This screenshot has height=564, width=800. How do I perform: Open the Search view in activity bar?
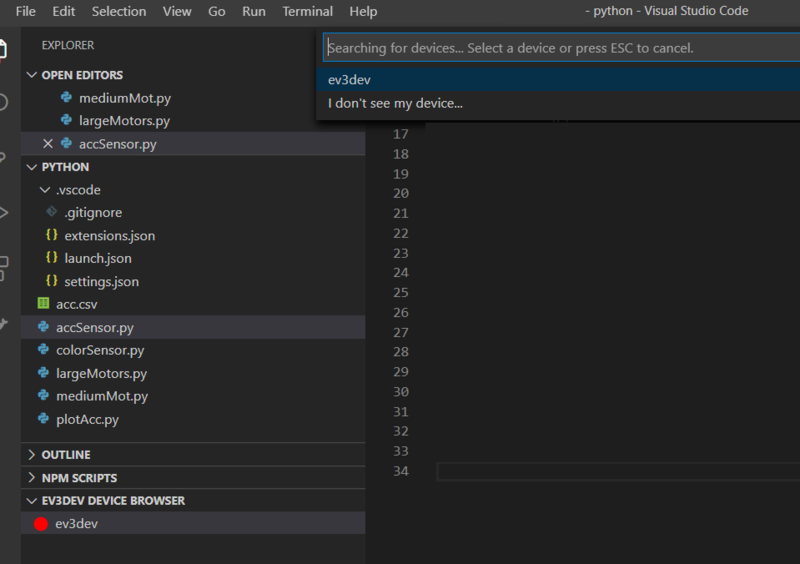click(x=3, y=102)
